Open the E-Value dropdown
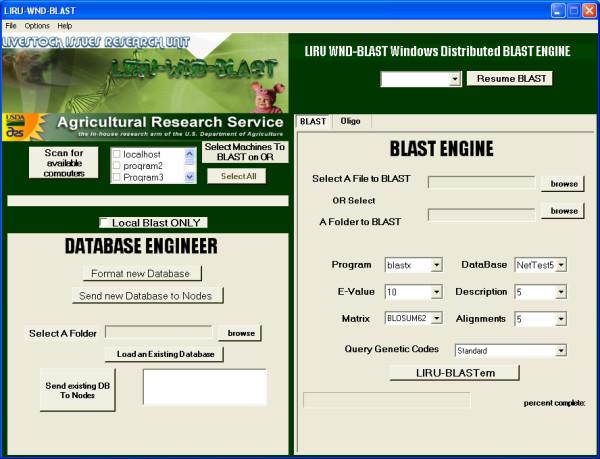 (x=436, y=292)
